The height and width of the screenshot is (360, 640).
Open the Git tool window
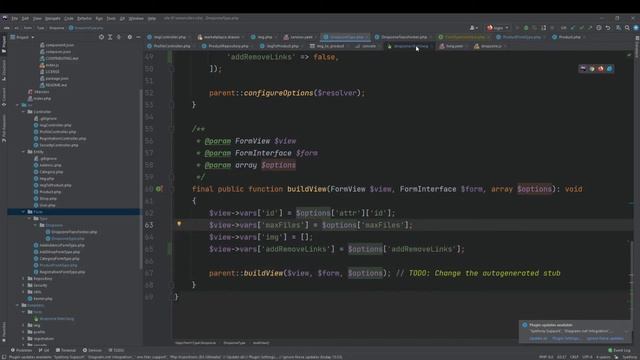tap(44, 350)
